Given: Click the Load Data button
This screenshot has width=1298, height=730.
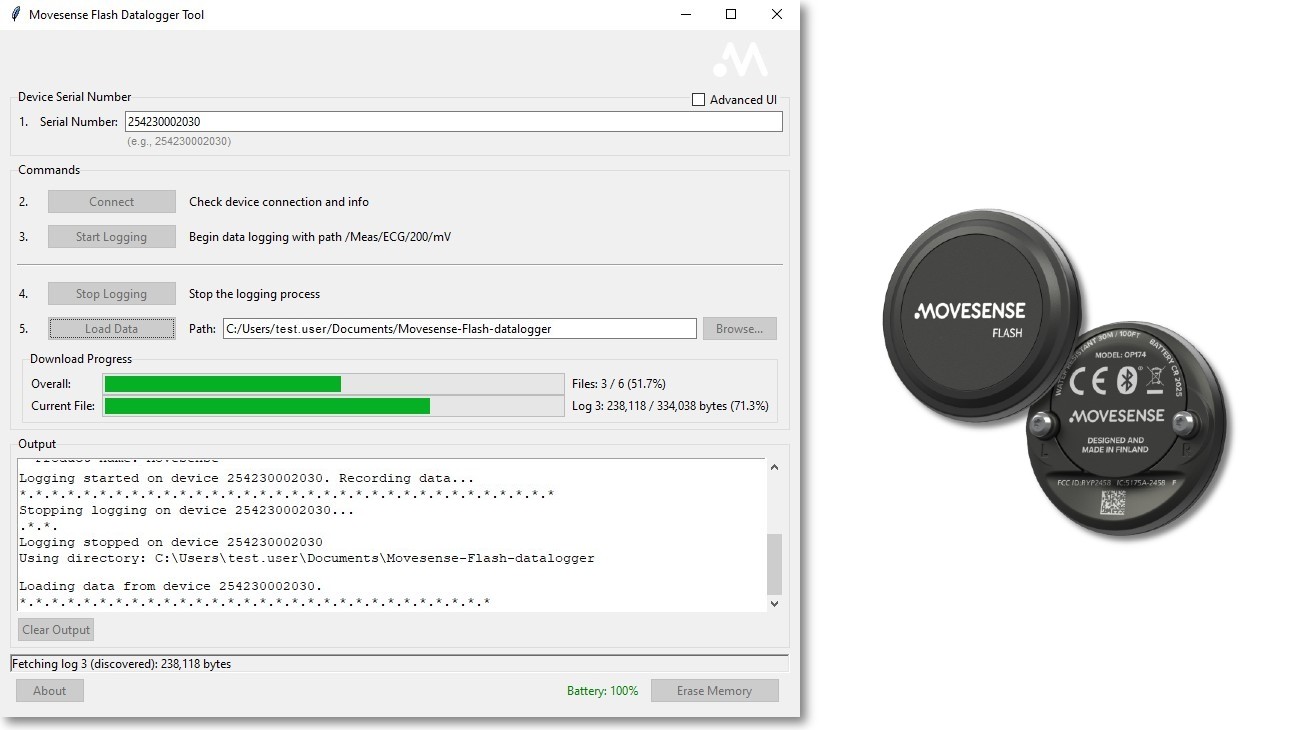Looking at the screenshot, I should click(112, 329).
